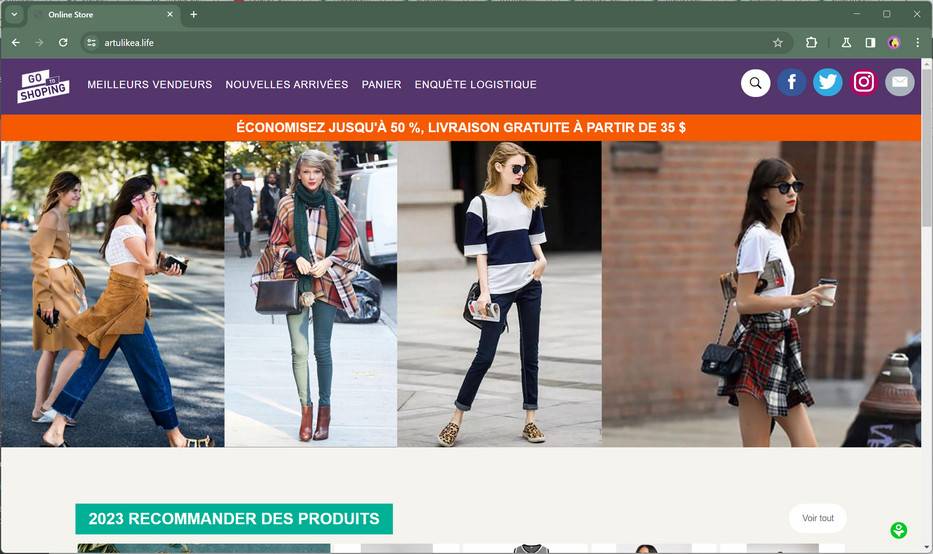The image size is (933, 554).
Task: Maximize the browser window
Action: pyautogui.click(x=887, y=14)
